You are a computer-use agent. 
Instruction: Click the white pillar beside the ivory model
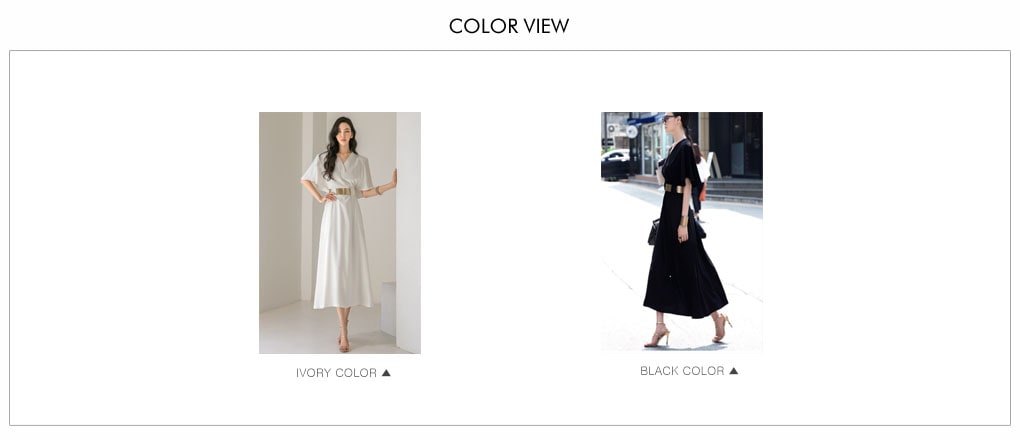click(408, 233)
